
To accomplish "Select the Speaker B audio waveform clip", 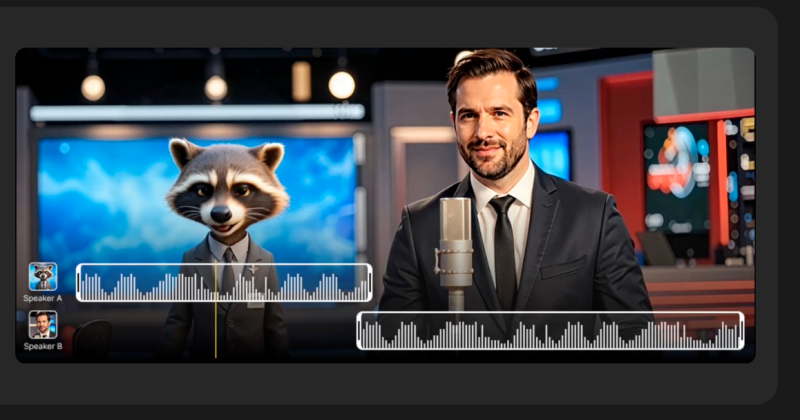I will click(550, 331).
